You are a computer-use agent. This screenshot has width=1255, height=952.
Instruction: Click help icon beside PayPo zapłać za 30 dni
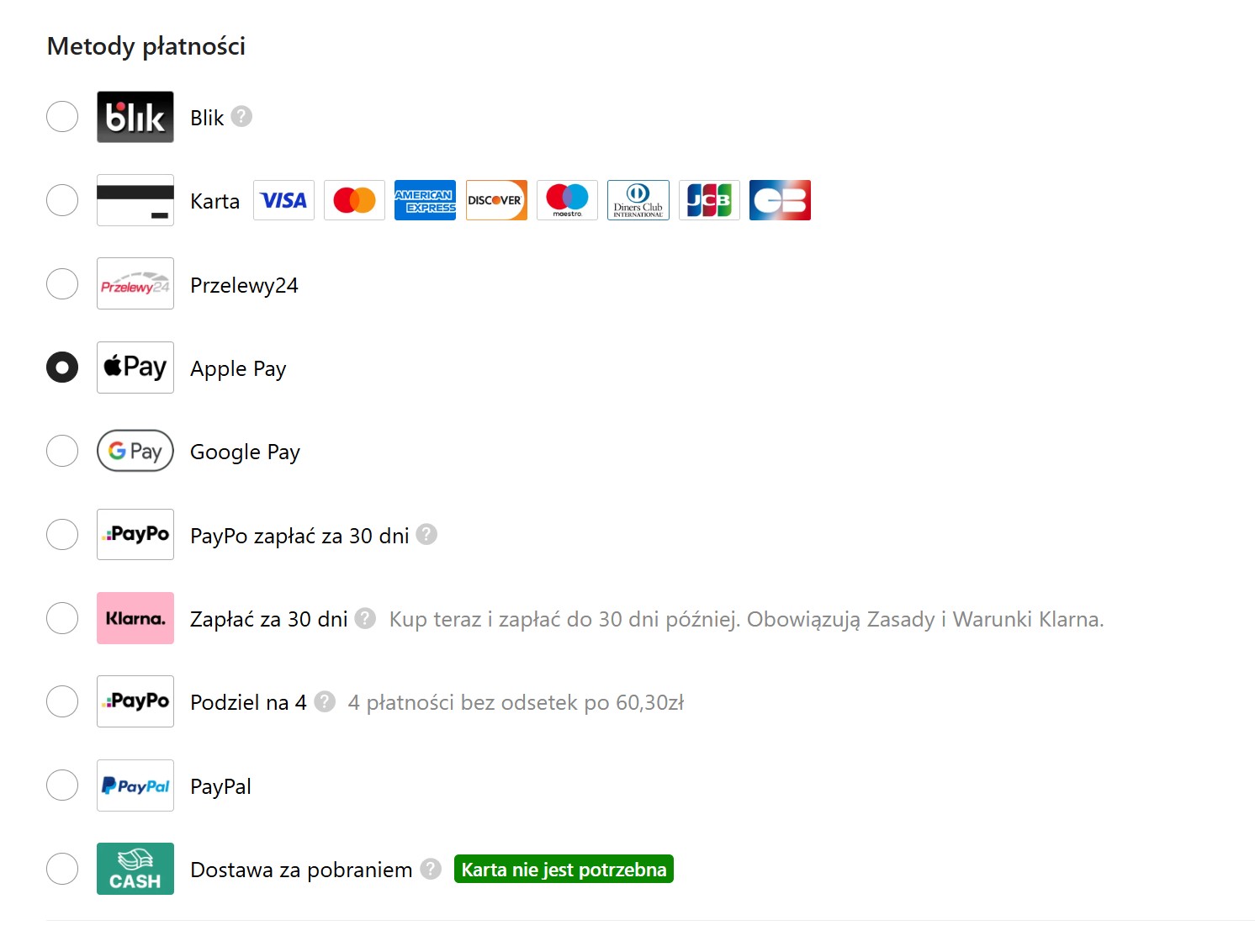[x=427, y=535]
